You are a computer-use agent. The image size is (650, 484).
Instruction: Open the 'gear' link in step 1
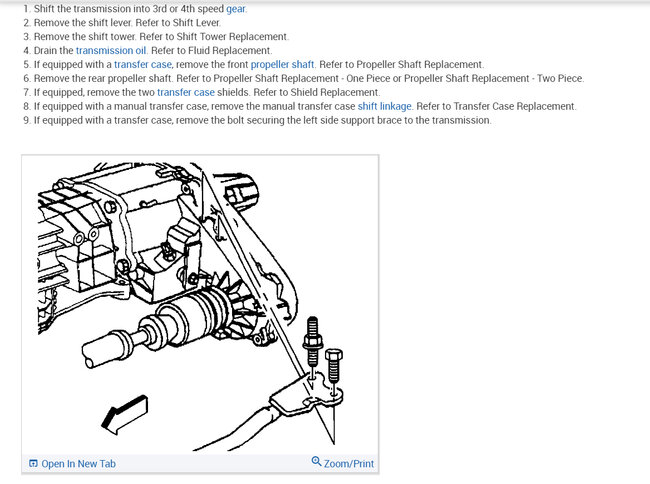(x=236, y=9)
